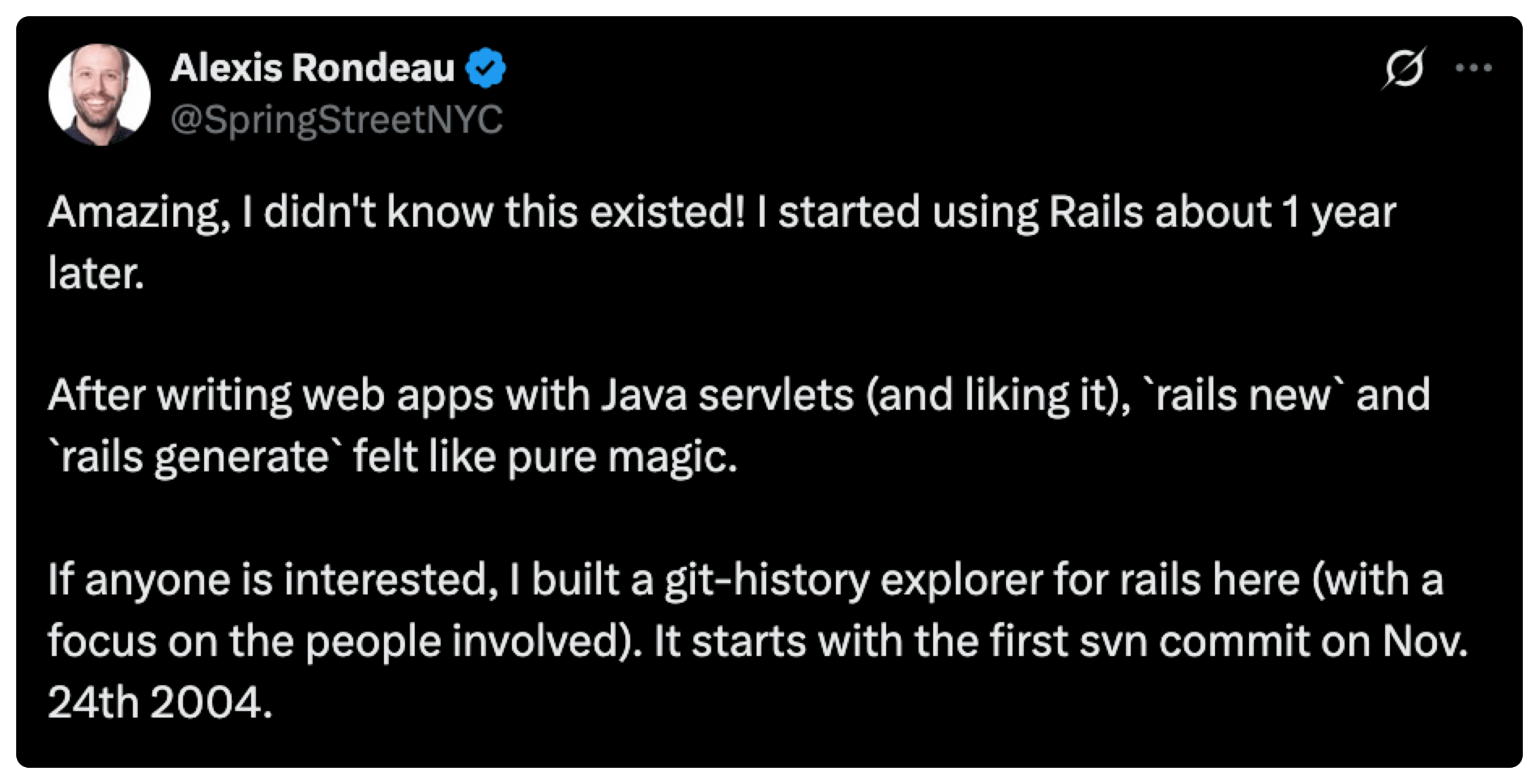Click "didn't know this existed!" text
The height and width of the screenshot is (784, 1539).
click(504, 213)
